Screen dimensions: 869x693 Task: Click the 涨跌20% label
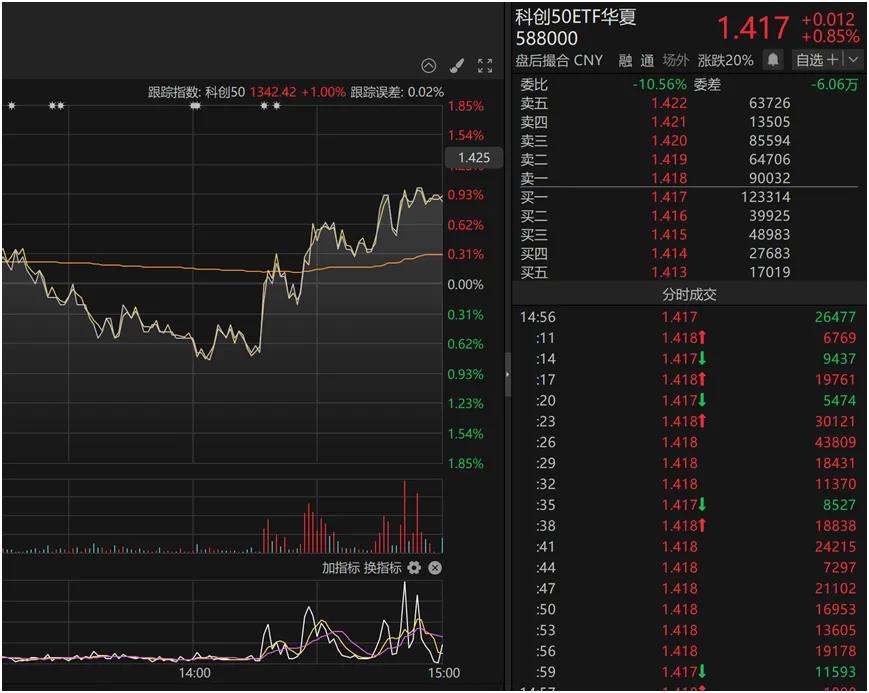725,60
